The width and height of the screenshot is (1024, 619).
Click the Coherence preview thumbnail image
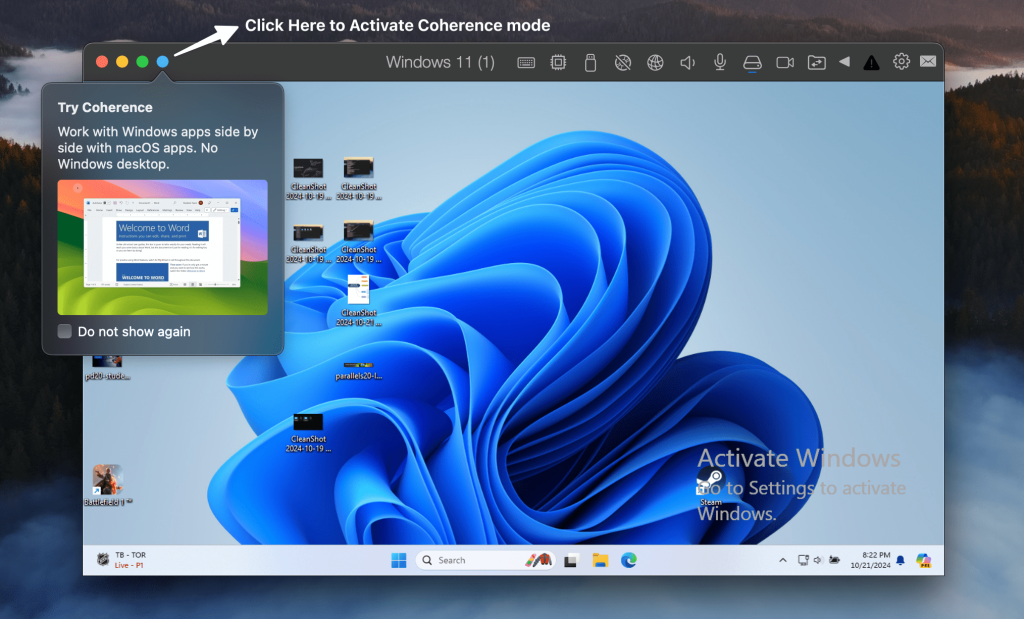pyautogui.click(x=162, y=247)
